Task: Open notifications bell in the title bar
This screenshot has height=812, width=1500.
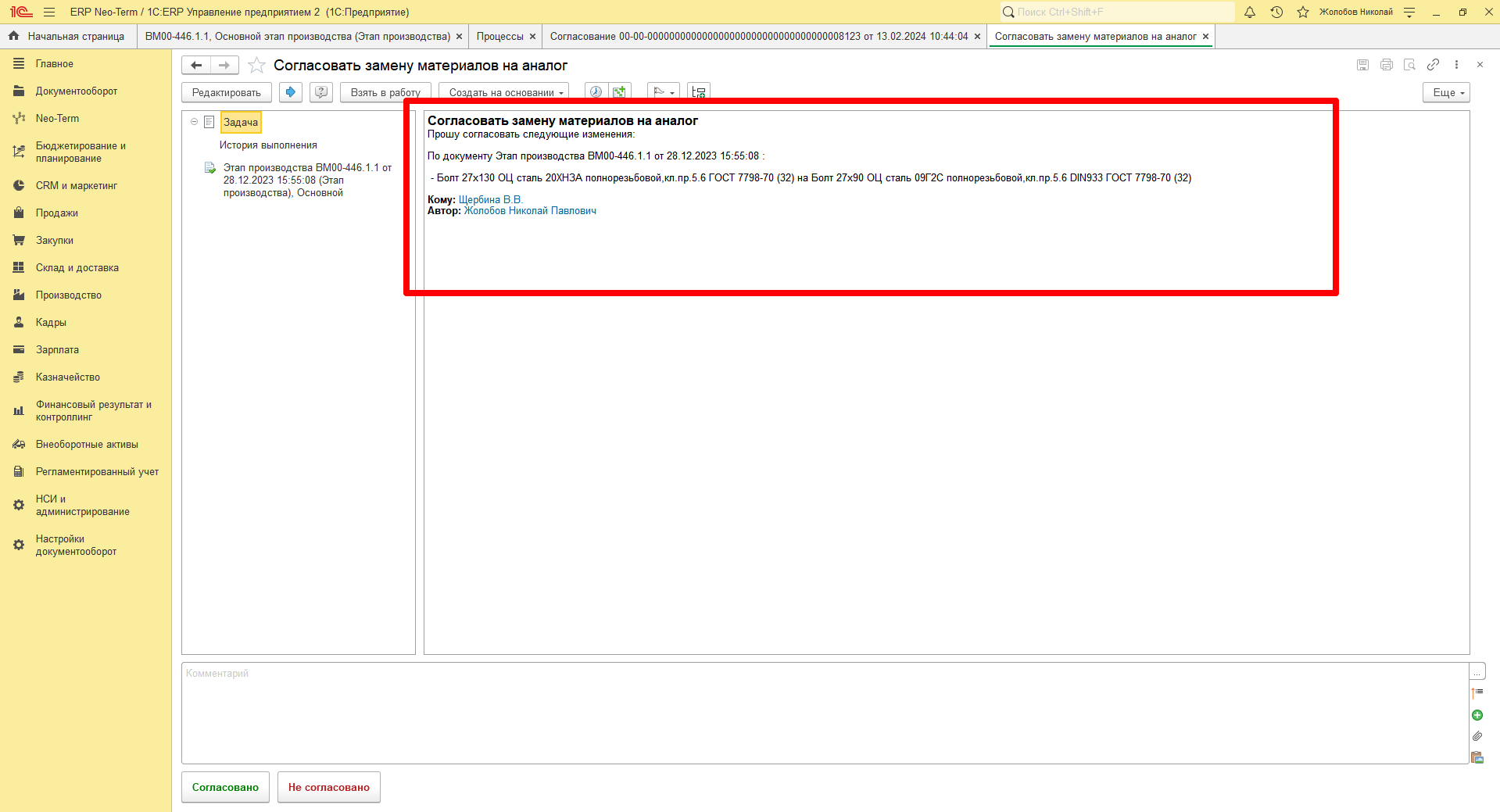Action: coord(1250,12)
